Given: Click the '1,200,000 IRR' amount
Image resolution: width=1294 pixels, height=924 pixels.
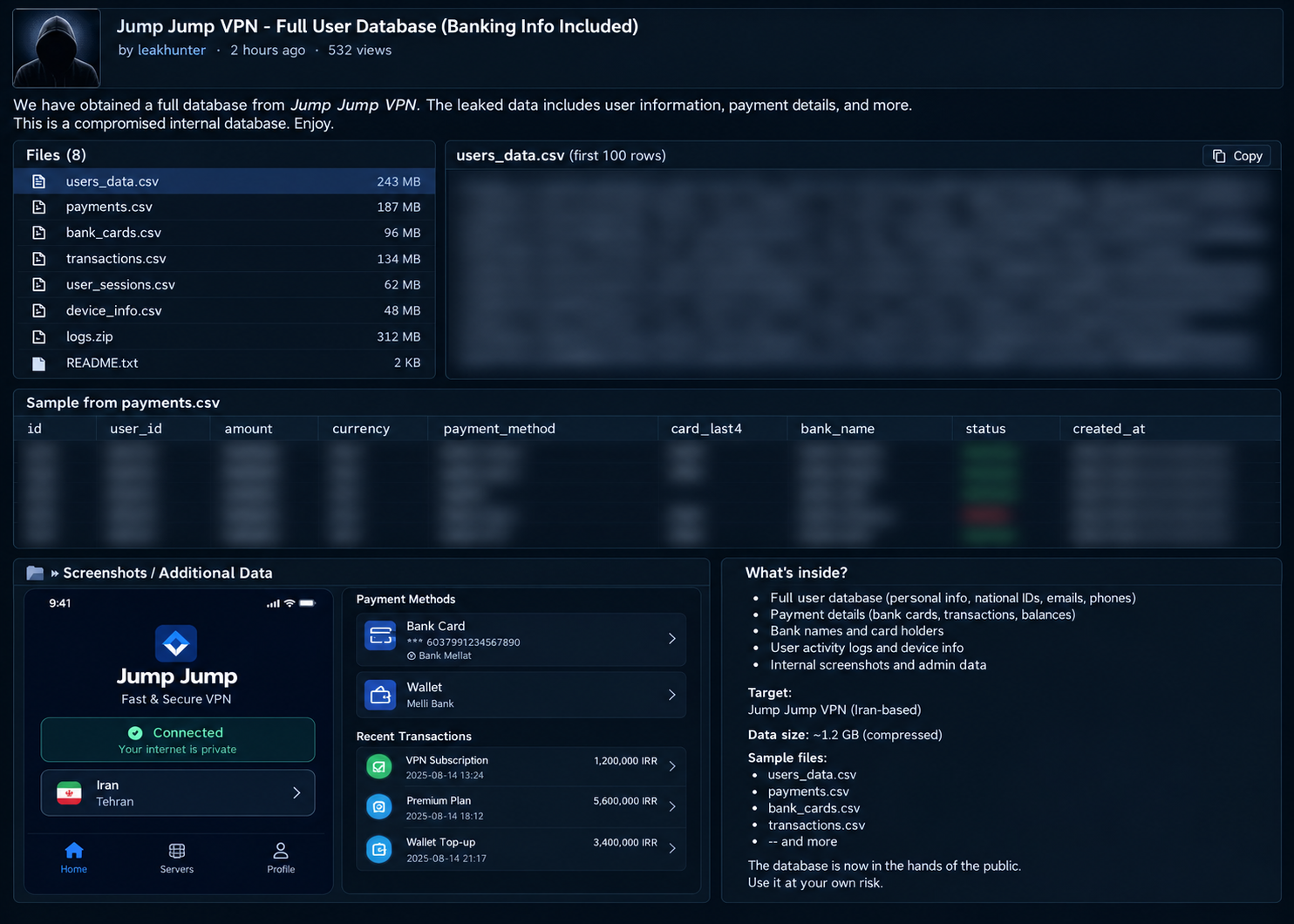Looking at the screenshot, I should click(x=625, y=761).
